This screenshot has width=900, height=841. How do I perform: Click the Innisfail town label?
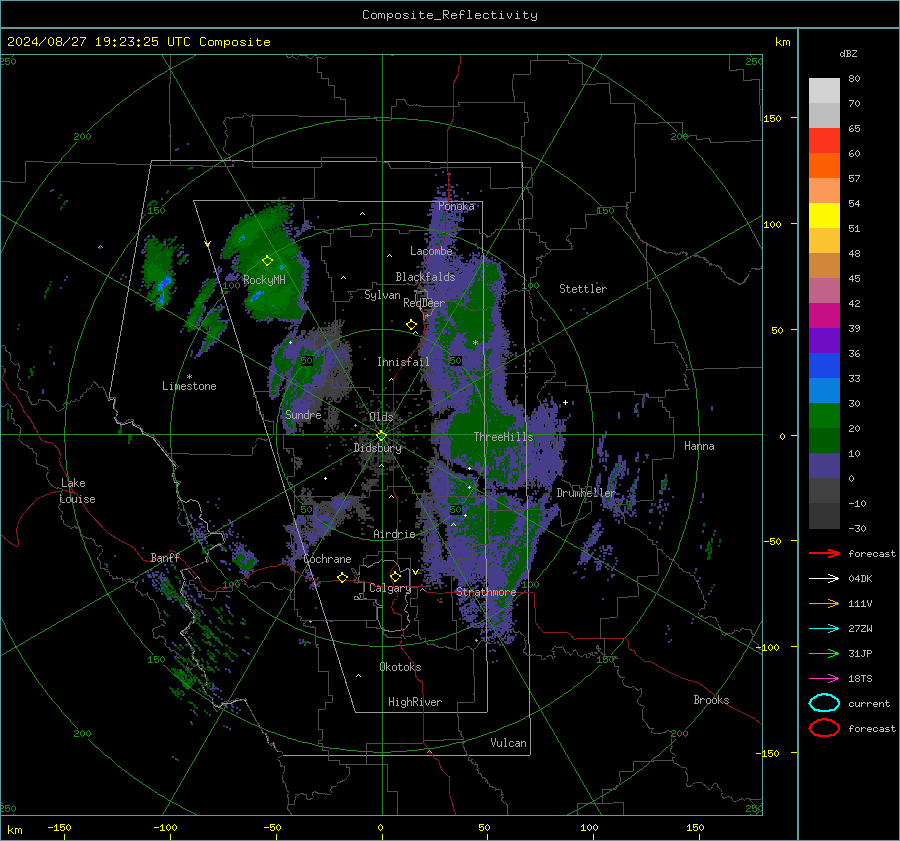coord(403,362)
